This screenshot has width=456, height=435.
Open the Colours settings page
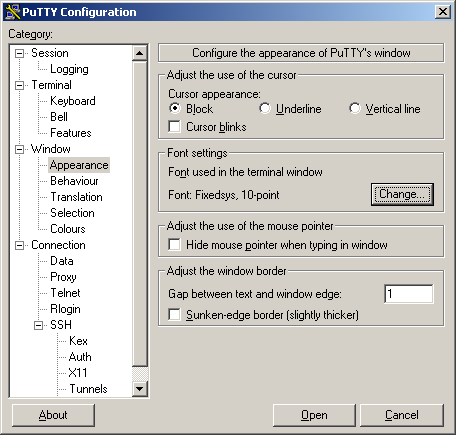68,229
